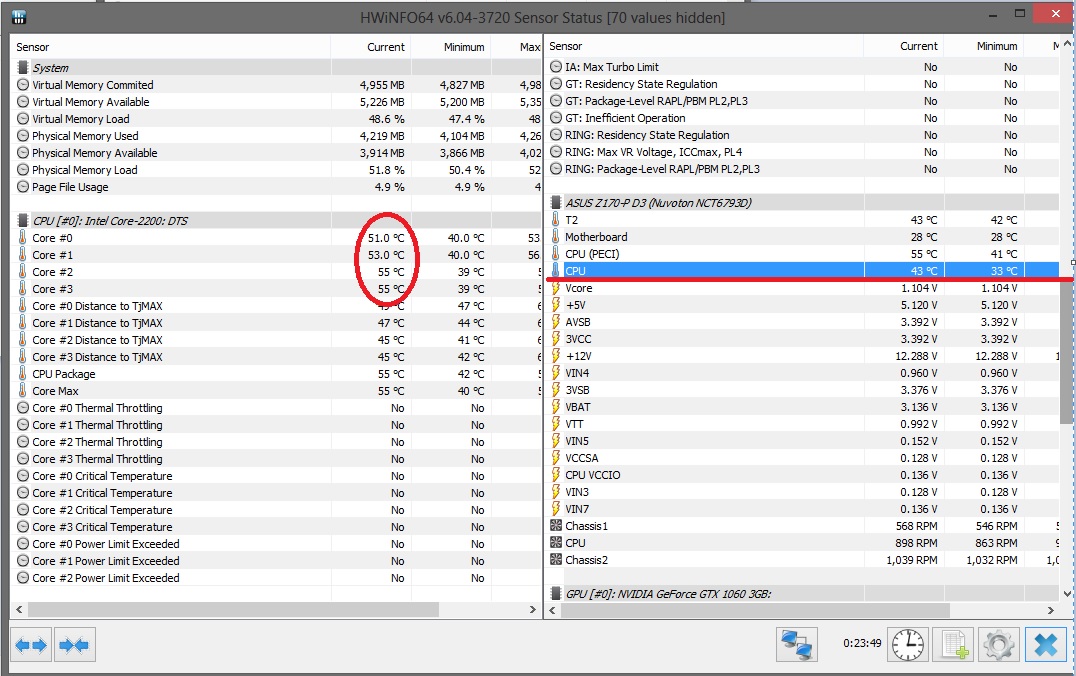Click the circle icon for Page File Usage
Screen dimensions: 1076x676
[x=23, y=187]
